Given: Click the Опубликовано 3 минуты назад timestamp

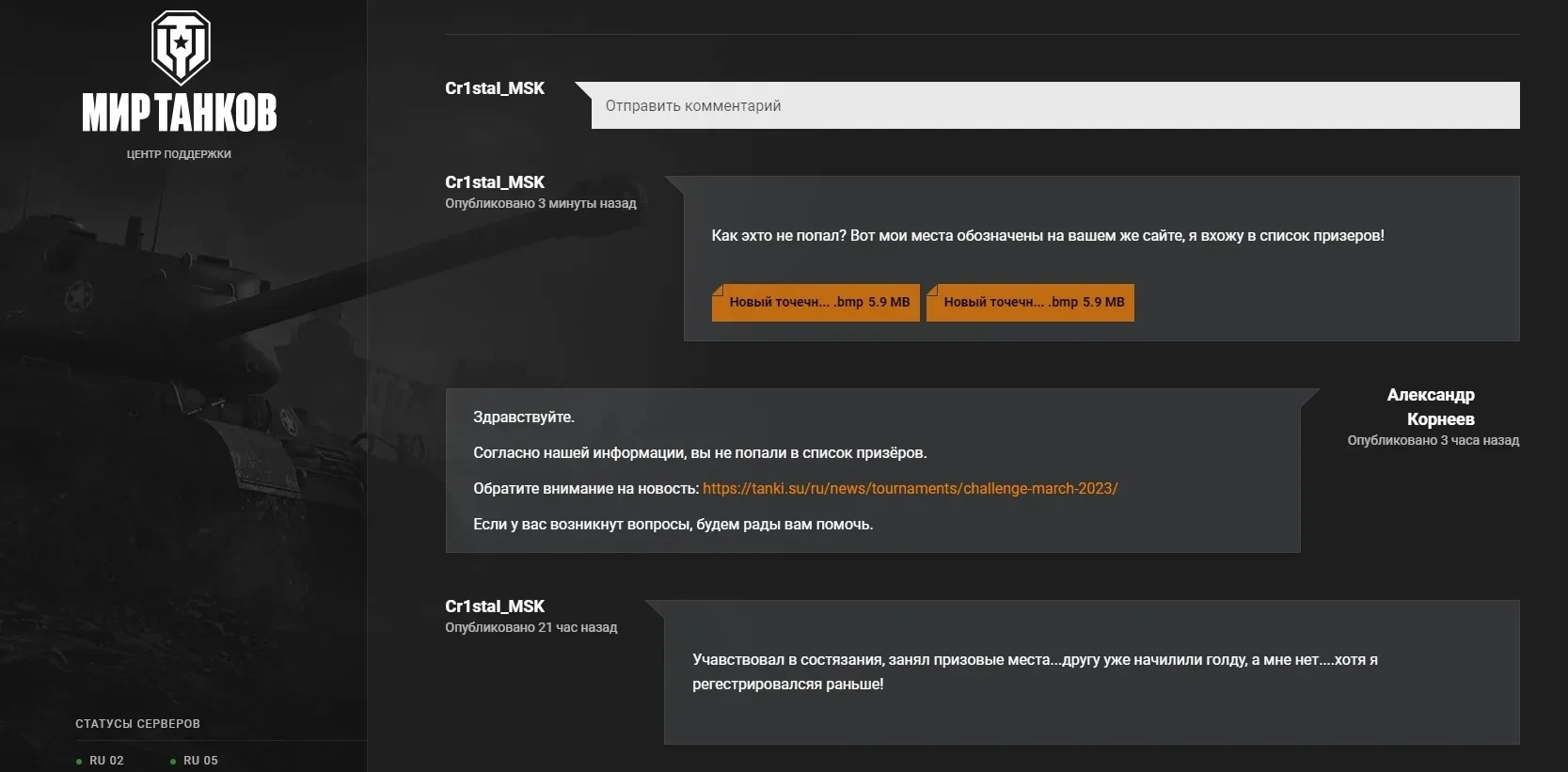Looking at the screenshot, I should 541,204.
